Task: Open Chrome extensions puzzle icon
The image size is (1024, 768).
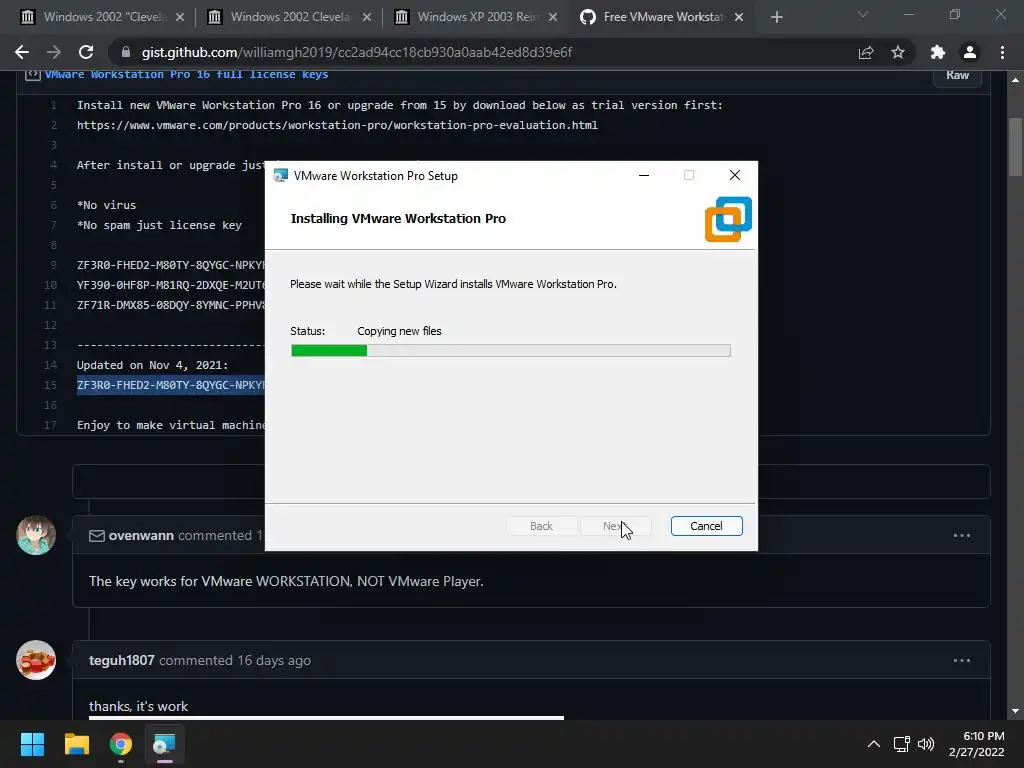Action: [938, 52]
